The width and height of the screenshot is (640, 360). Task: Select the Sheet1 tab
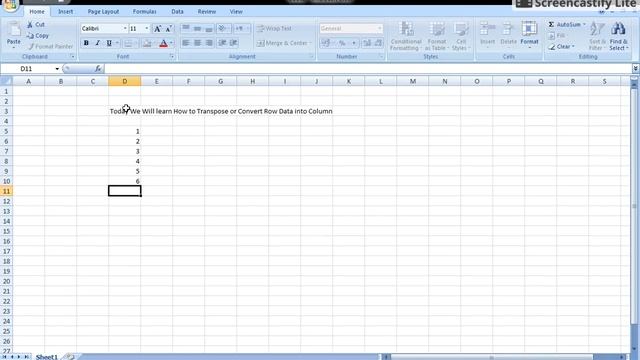(x=47, y=357)
